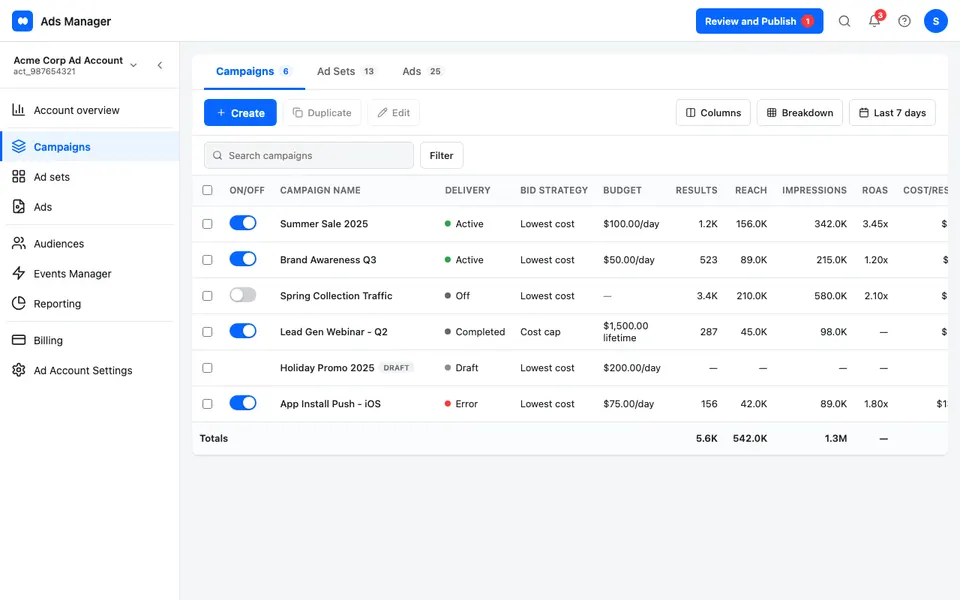
Task: Open the search icon in the top bar
Action: [844, 21]
